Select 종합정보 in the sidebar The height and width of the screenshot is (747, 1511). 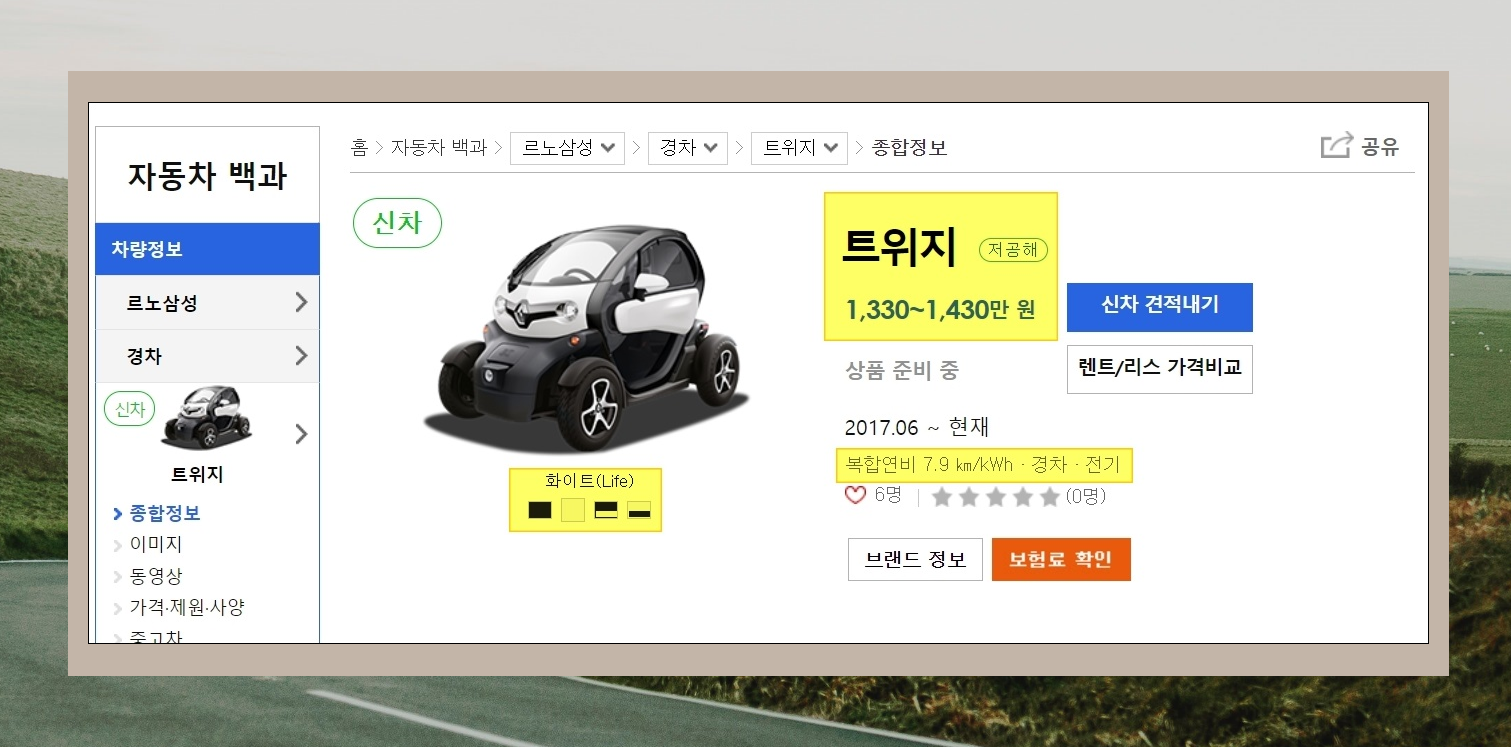click(x=165, y=513)
